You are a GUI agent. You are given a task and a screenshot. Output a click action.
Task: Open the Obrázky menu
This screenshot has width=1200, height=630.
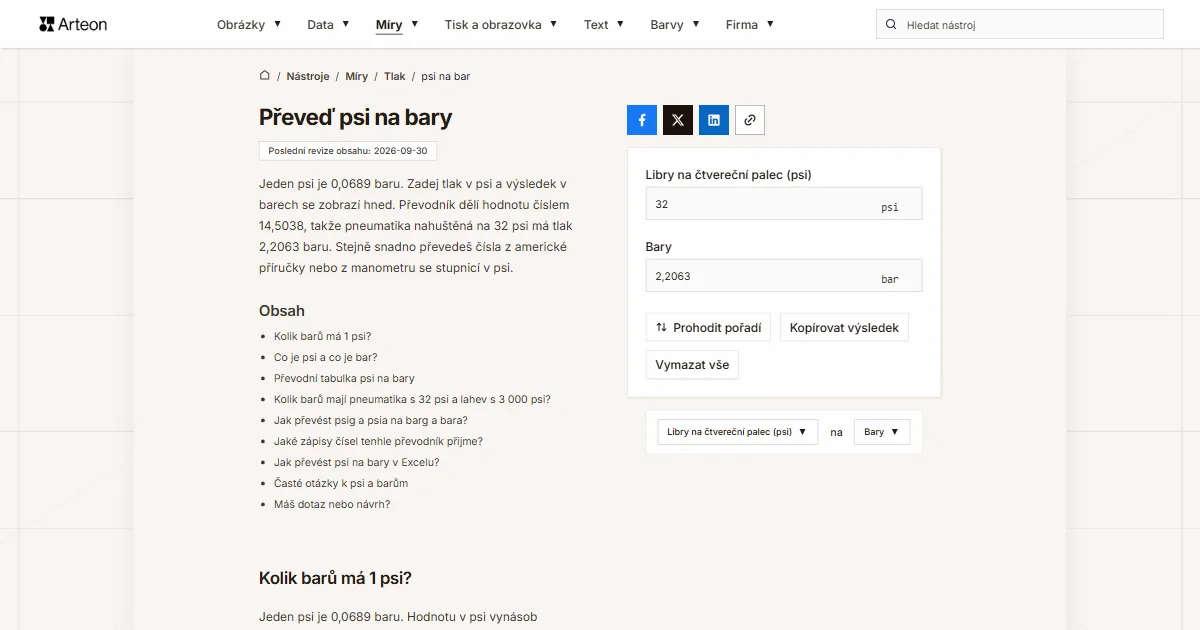pos(249,24)
